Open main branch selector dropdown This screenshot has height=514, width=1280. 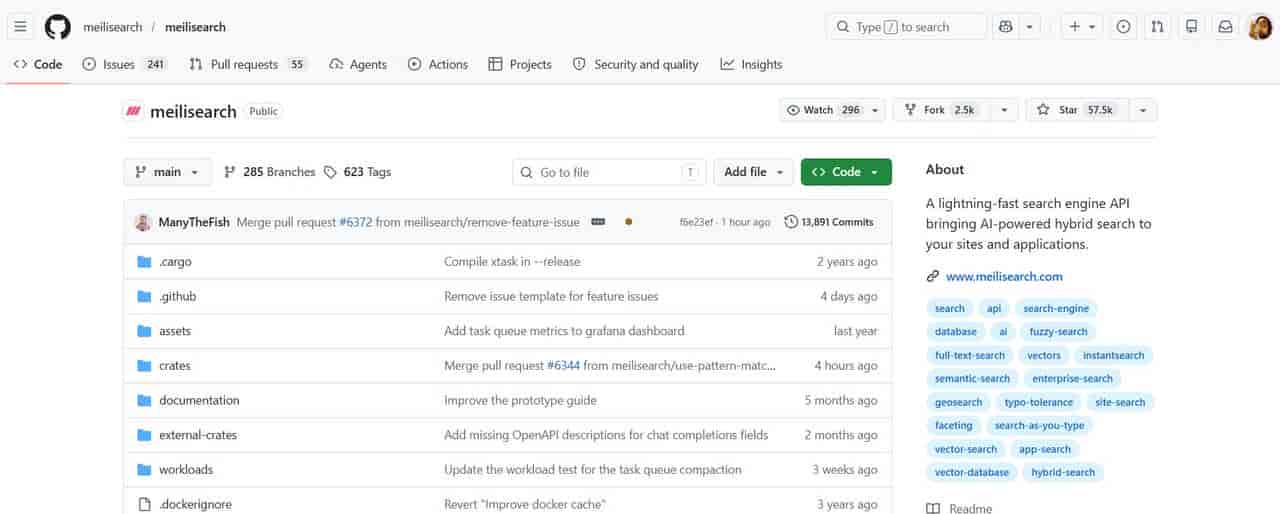tap(168, 172)
